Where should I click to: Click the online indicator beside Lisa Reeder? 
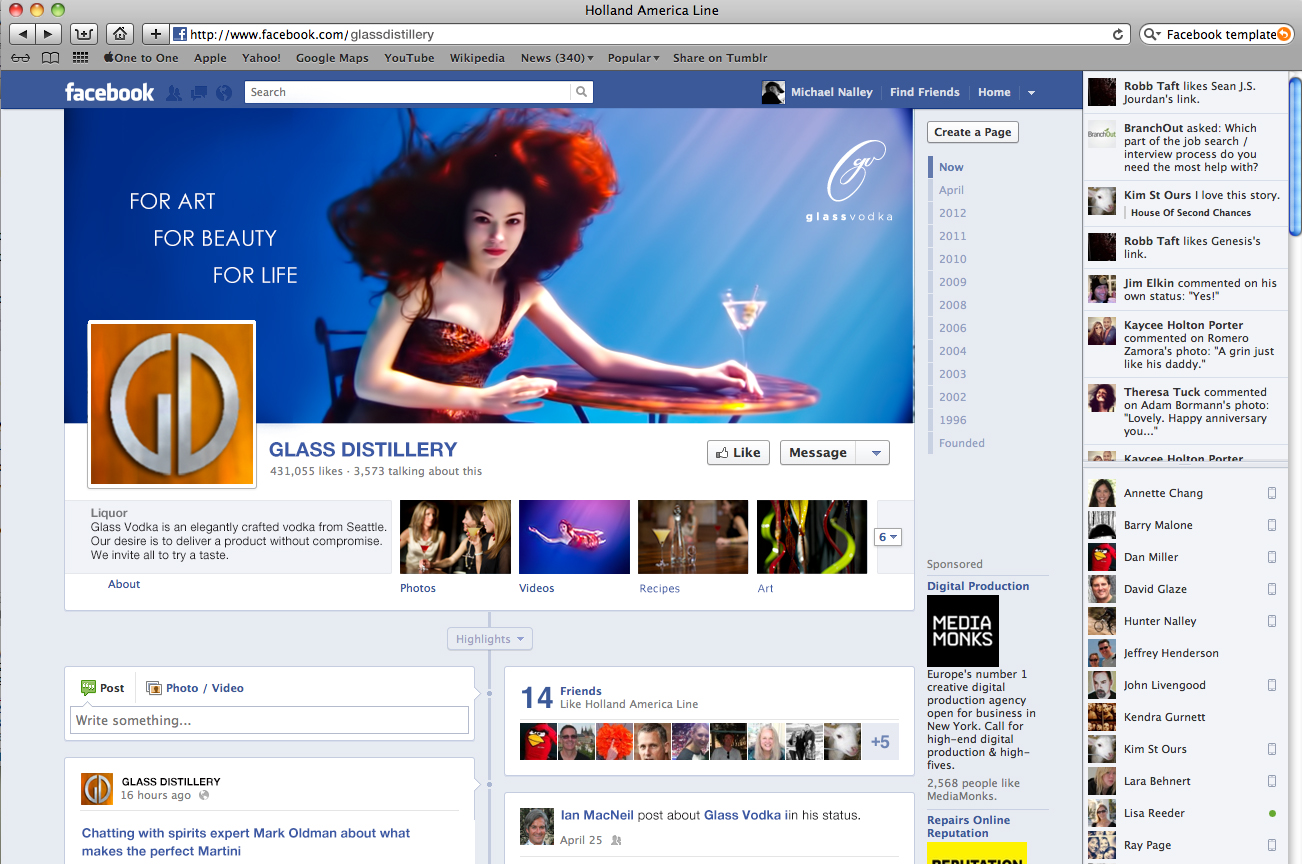(x=1272, y=813)
